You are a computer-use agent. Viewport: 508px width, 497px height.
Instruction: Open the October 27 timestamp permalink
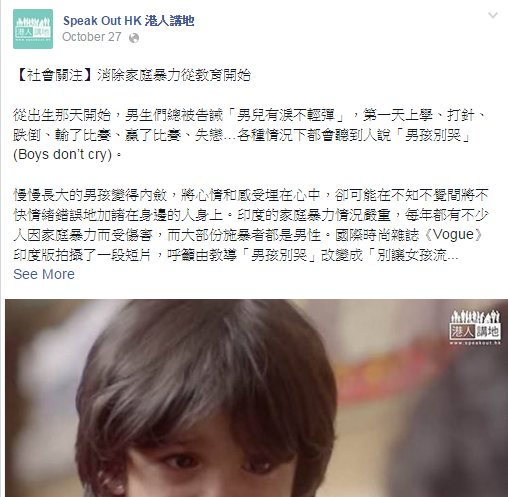(x=92, y=37)
